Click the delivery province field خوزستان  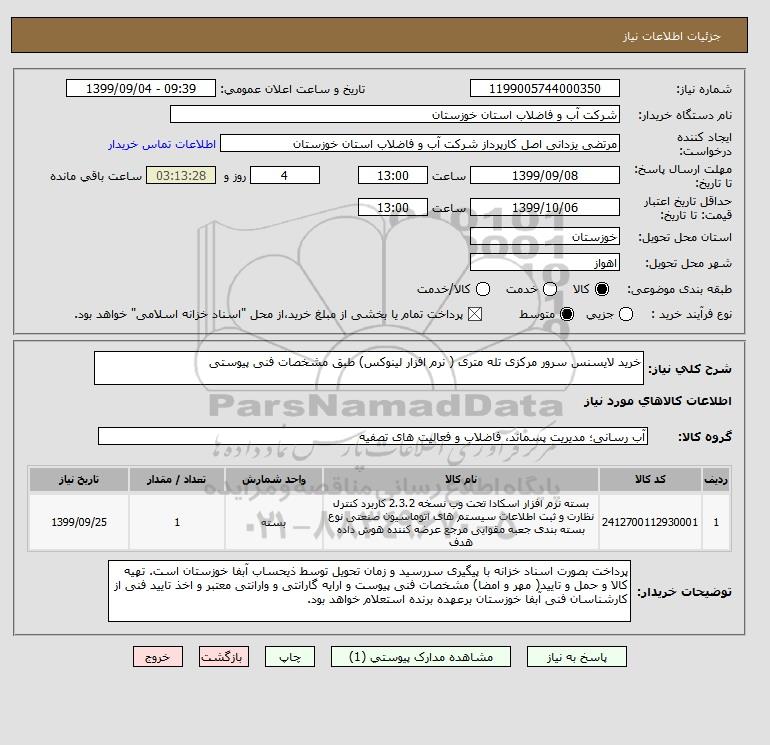click(x=545, y=237)
